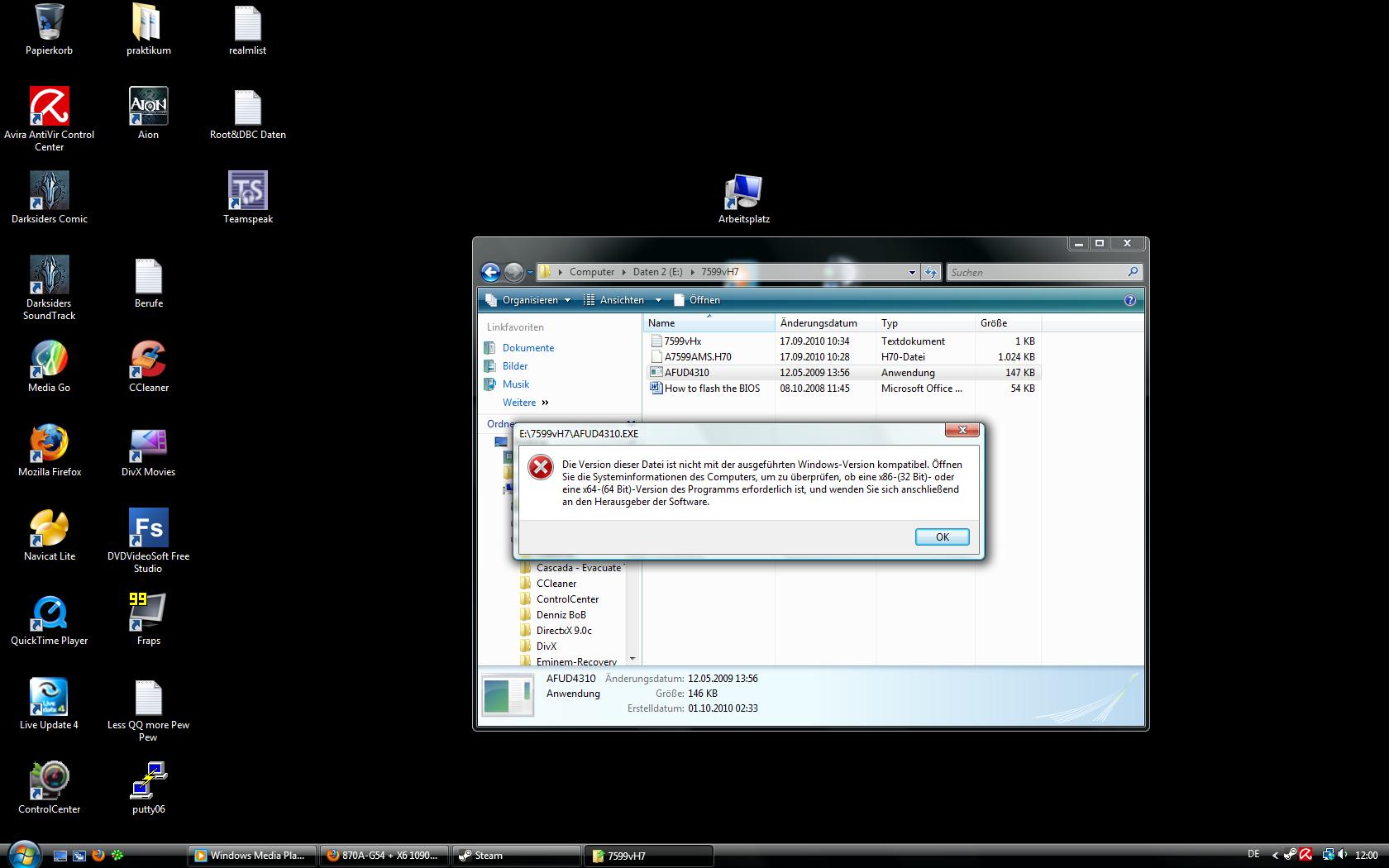Click Firefox quick launch icon in taskbar
The image size is (1389, 868).
click(98, 856)
